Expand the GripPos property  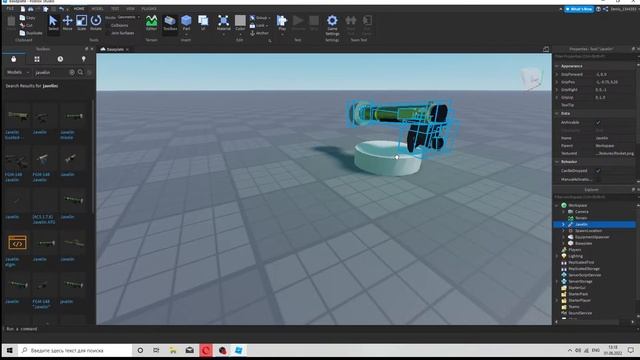click(x=557, y=82)
